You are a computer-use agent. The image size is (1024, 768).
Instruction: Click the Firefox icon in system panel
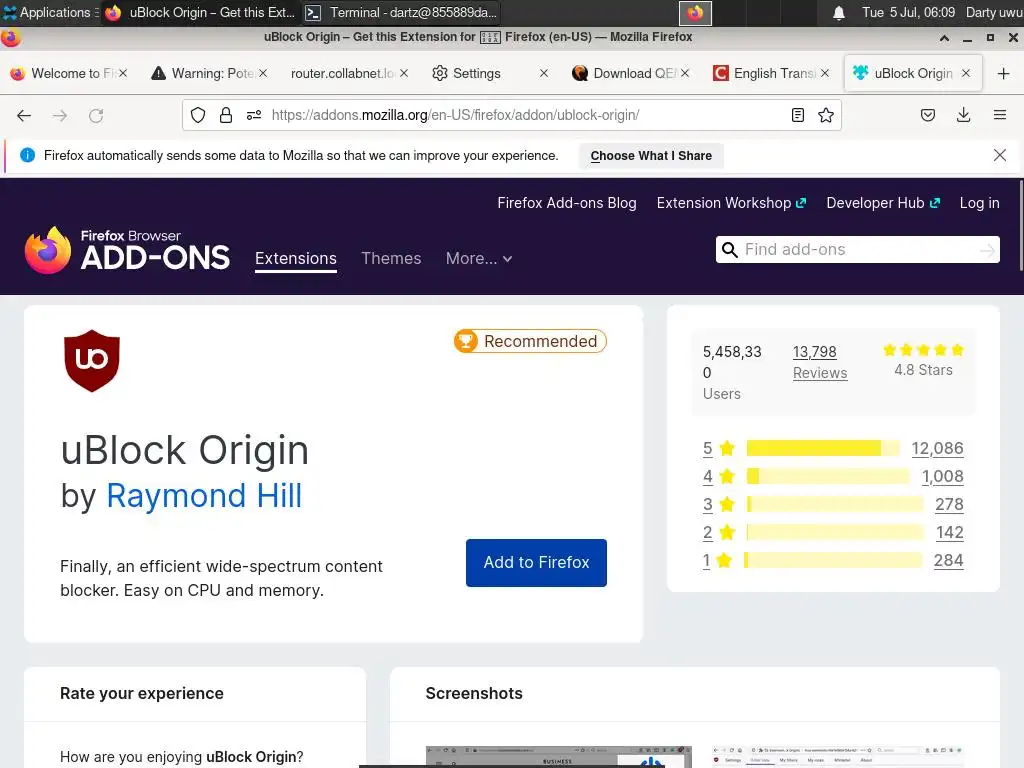pyautogui.click(x=695, y=12)
